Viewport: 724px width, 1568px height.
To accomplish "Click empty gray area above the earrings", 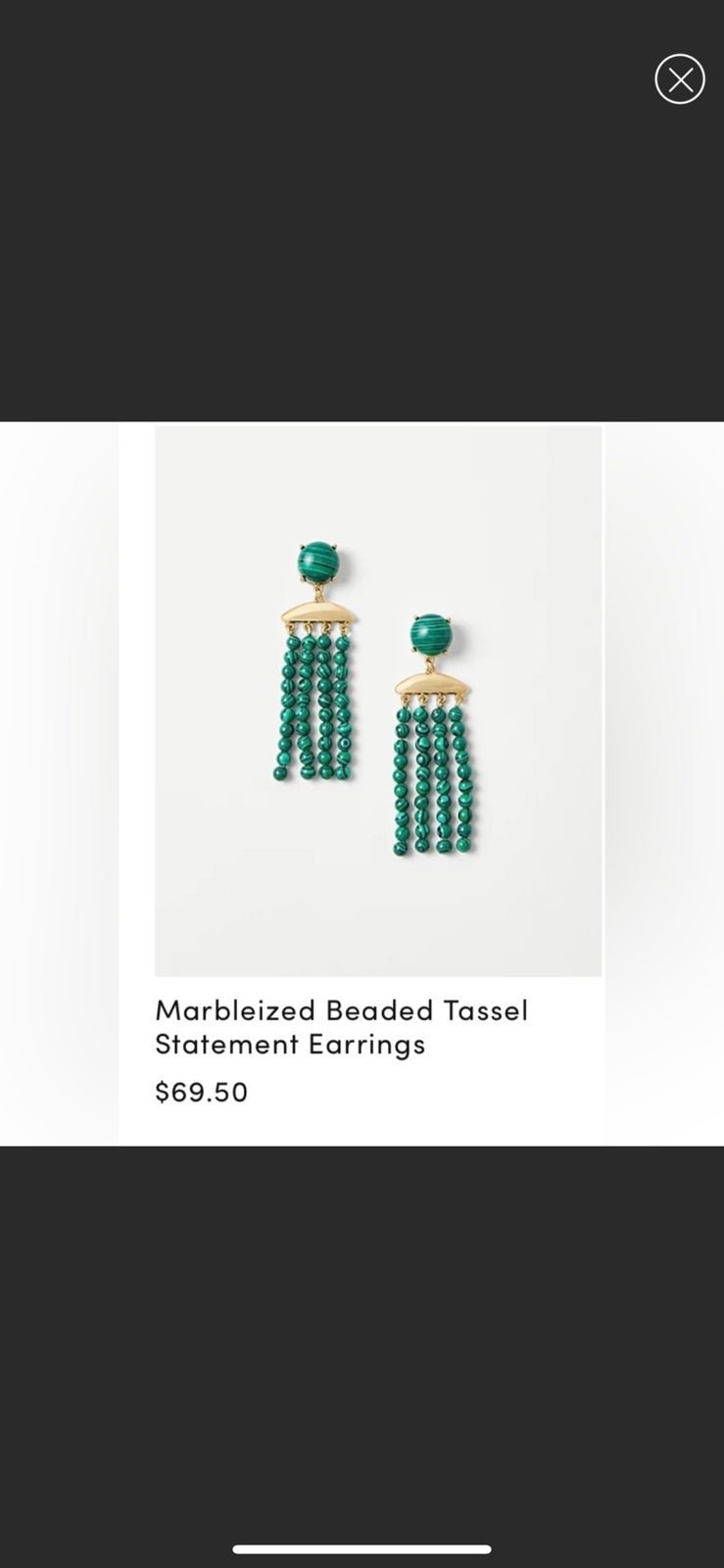I will click(378, 480).
